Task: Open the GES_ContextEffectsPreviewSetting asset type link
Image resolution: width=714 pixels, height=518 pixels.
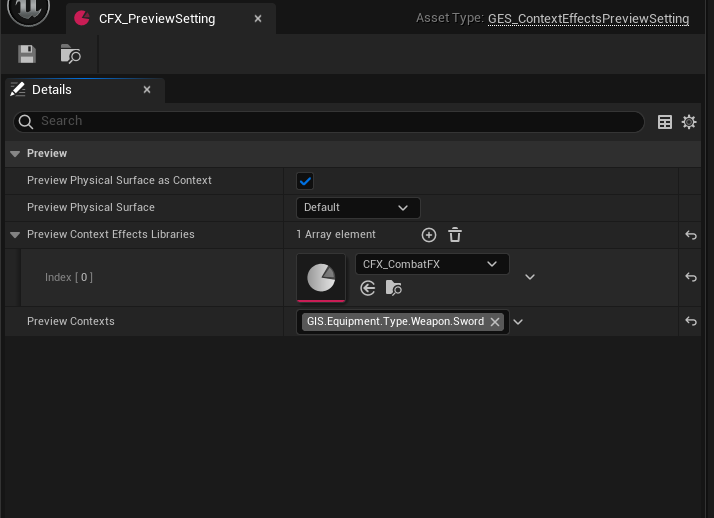Action: pos(588,19)
